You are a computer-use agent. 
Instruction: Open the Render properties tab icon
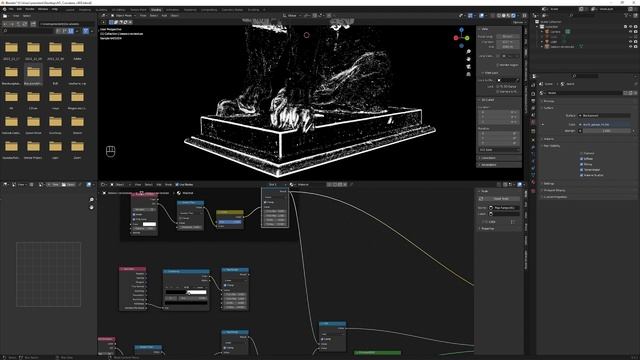click(x=533, y=93)
